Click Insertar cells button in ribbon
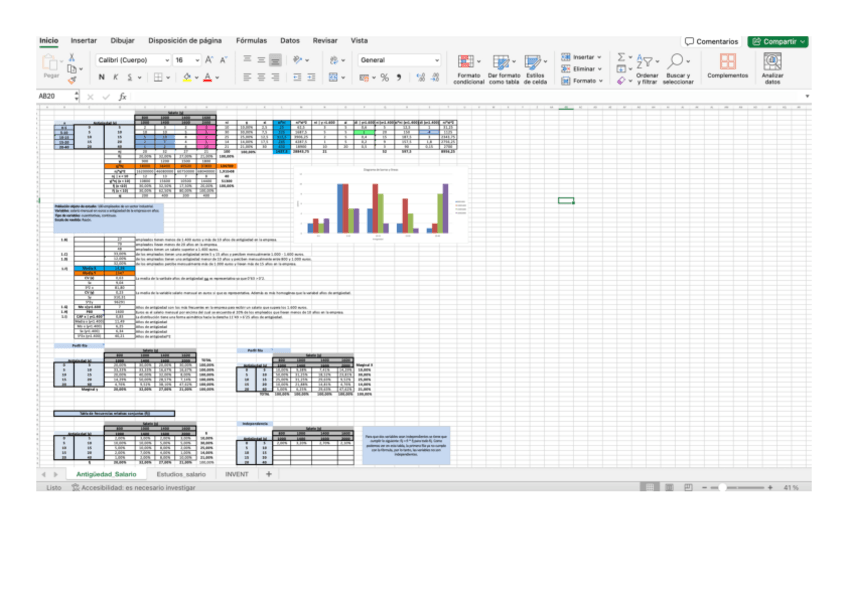Image resolution: width=848 pixels, height=599 pixels. point(581,57)
